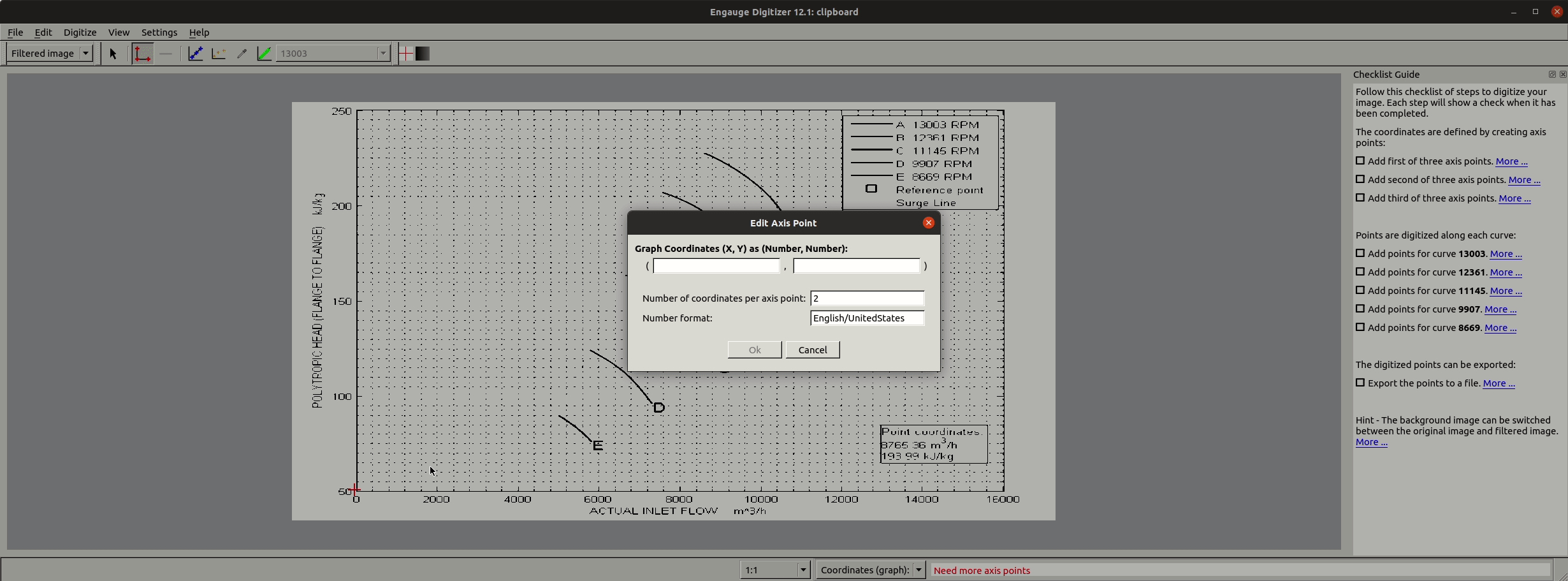Select the Curve Point tool
The image size is (1568, 581).
pos(196,54)
